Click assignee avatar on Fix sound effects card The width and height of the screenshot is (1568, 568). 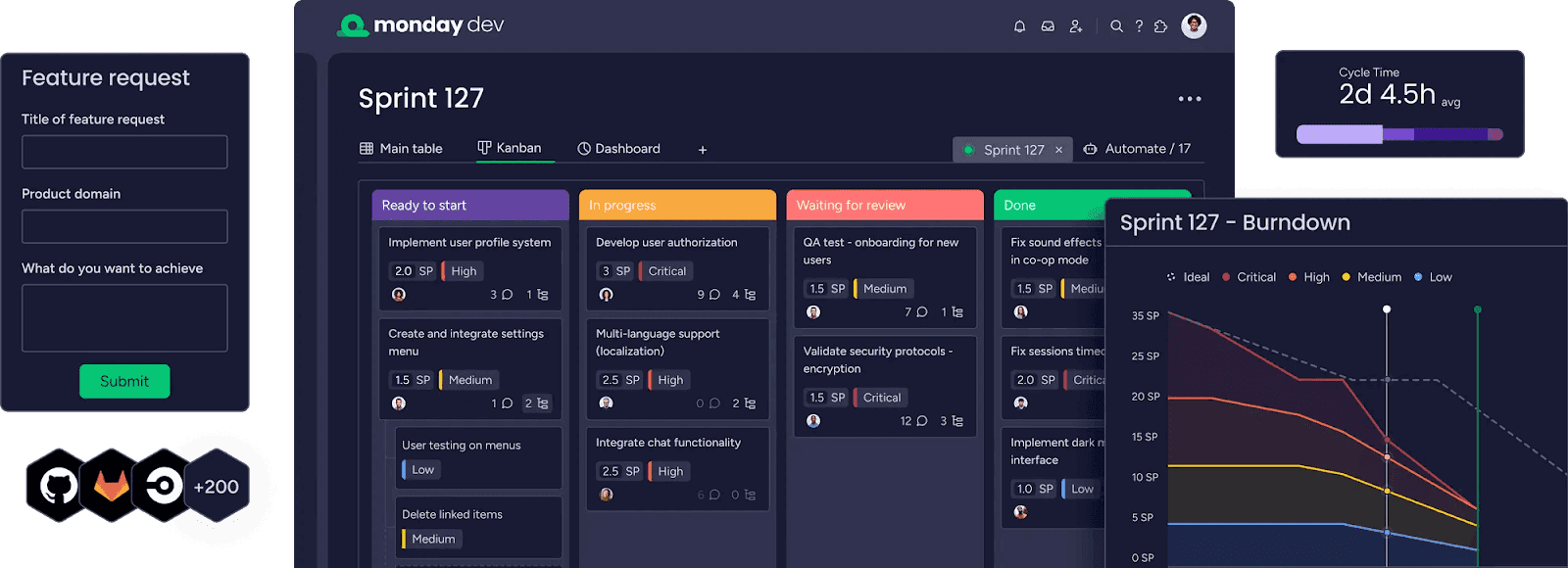pyautogui.click(x=1021, y=312)
